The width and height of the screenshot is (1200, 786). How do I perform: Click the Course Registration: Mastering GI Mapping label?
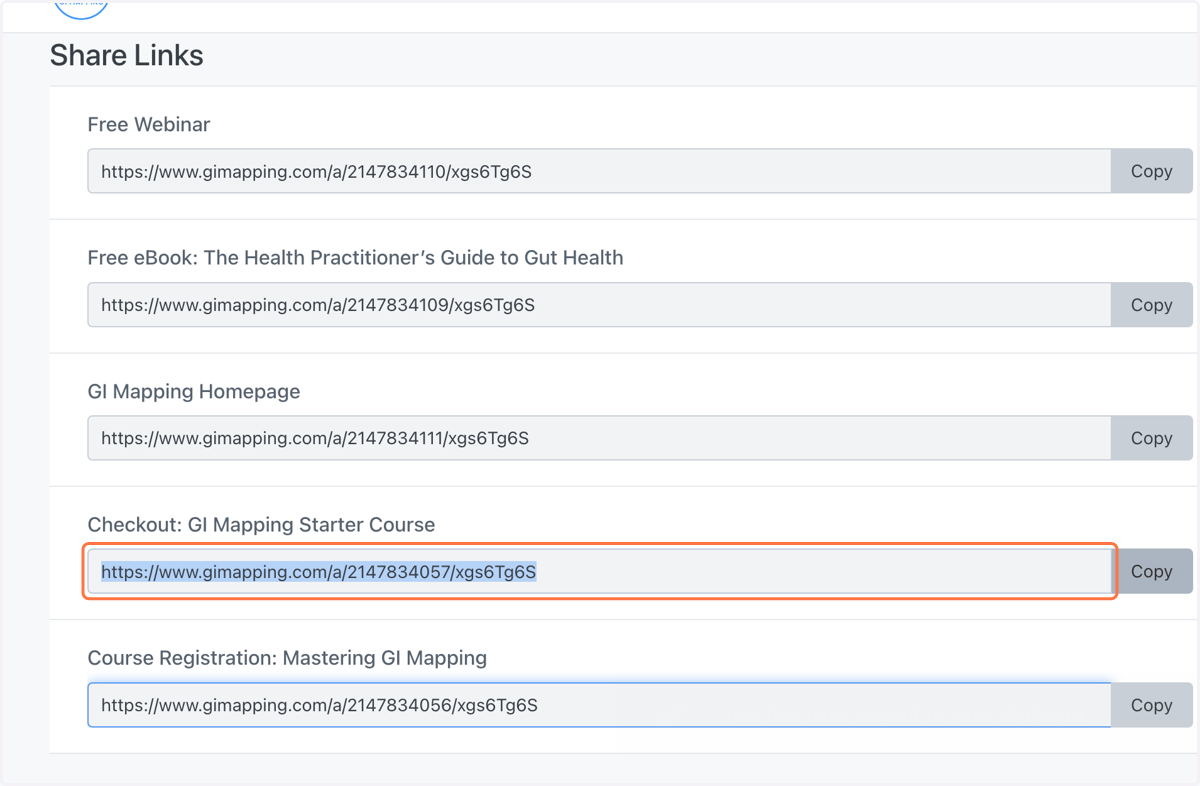pyautogui.click(x=287, y=658)
